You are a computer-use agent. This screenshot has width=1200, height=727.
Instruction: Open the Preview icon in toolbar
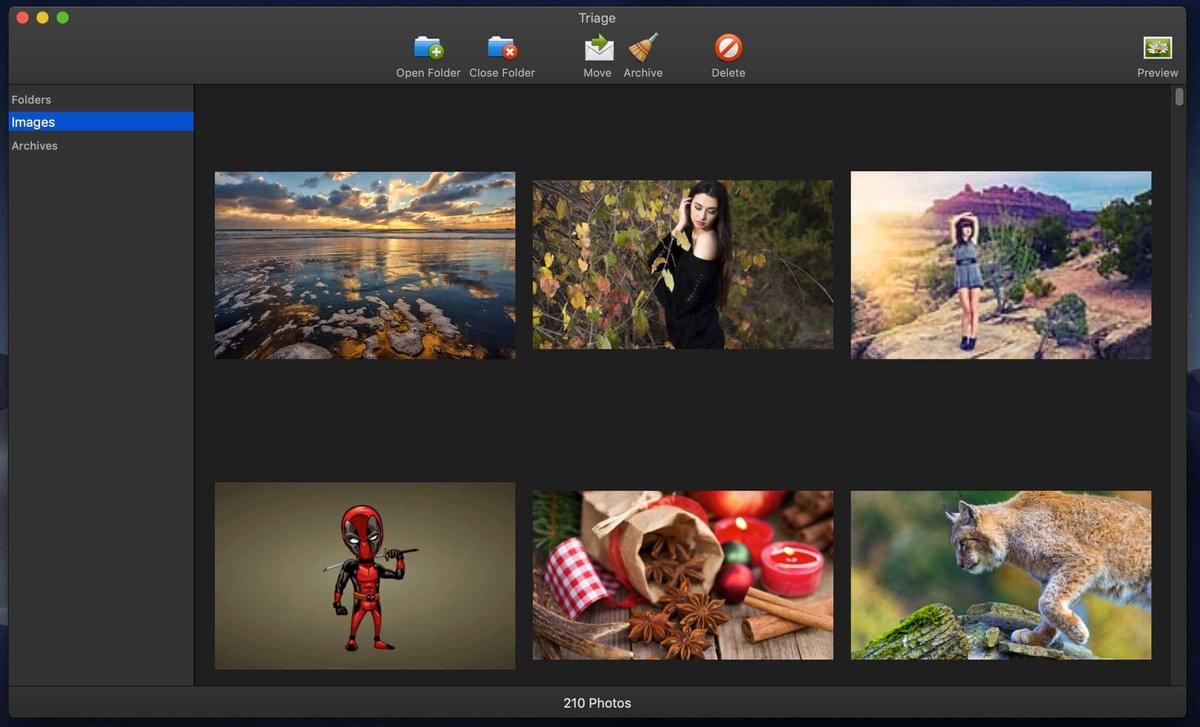[x=1157, y=48]
